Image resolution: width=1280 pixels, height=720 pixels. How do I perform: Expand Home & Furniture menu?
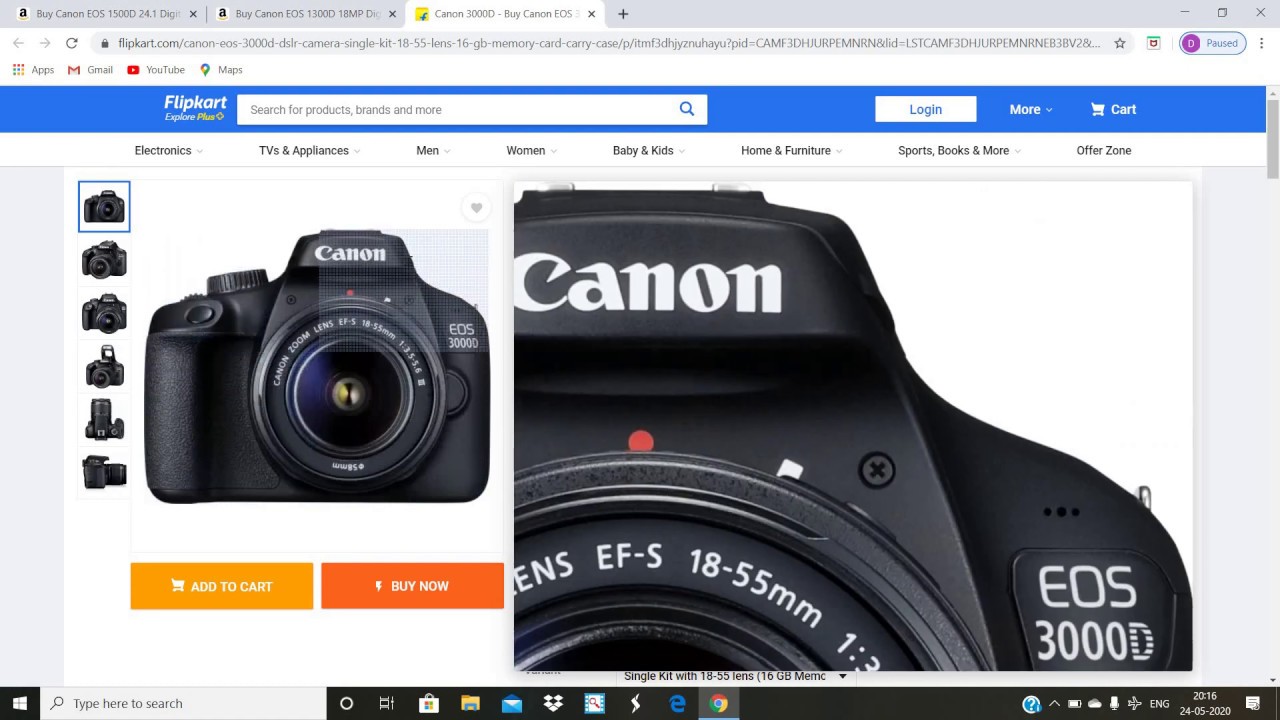coord(792,151)
